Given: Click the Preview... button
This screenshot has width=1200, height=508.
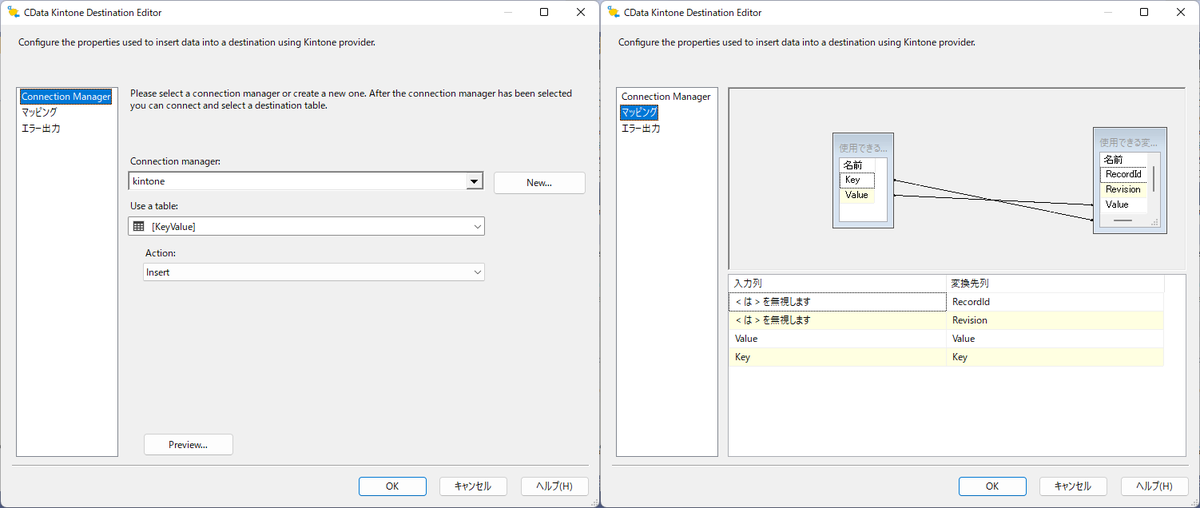Looking at the screenshot, I should (188, 444).
